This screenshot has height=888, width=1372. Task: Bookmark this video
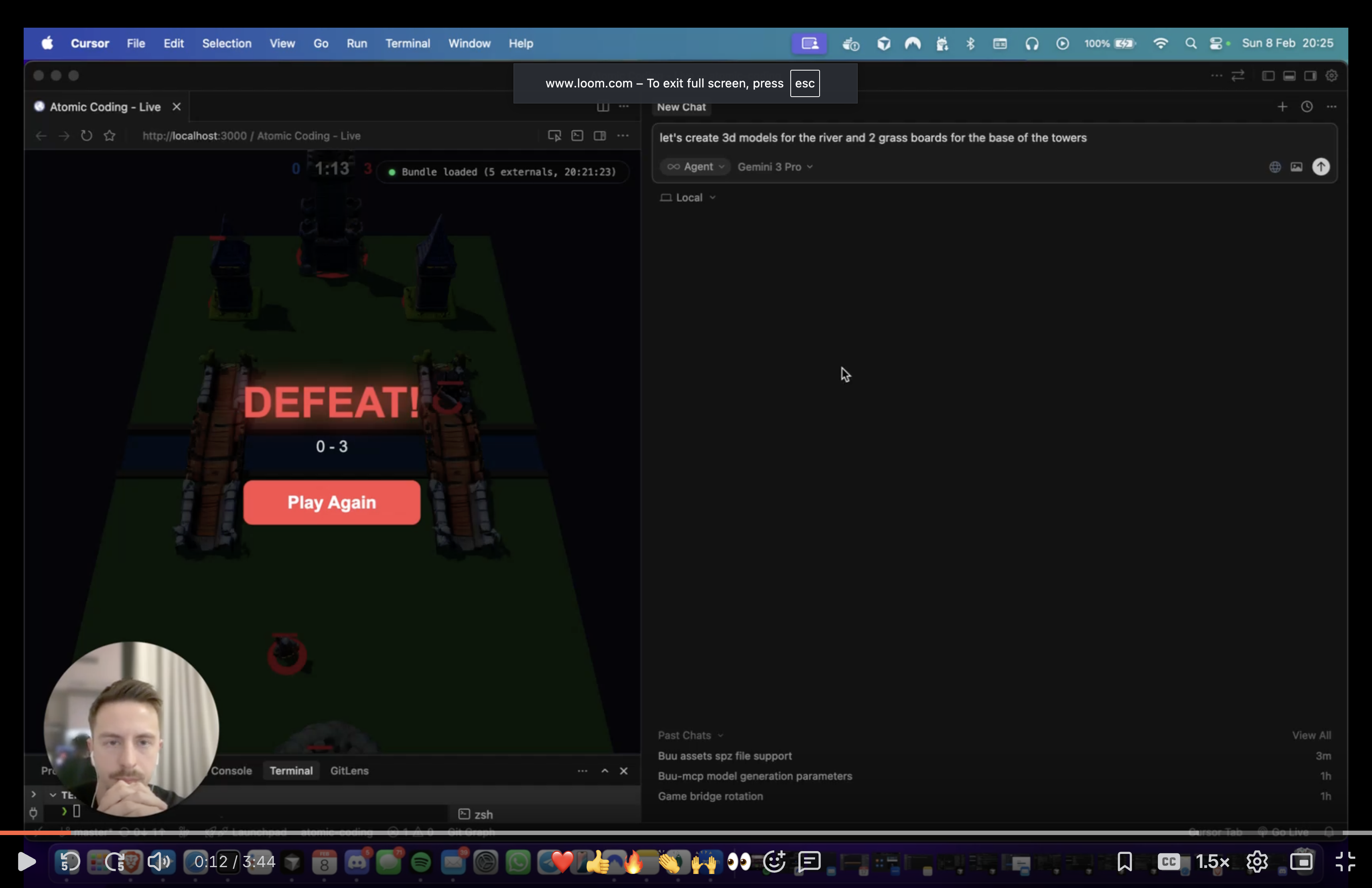(1124, 862)
